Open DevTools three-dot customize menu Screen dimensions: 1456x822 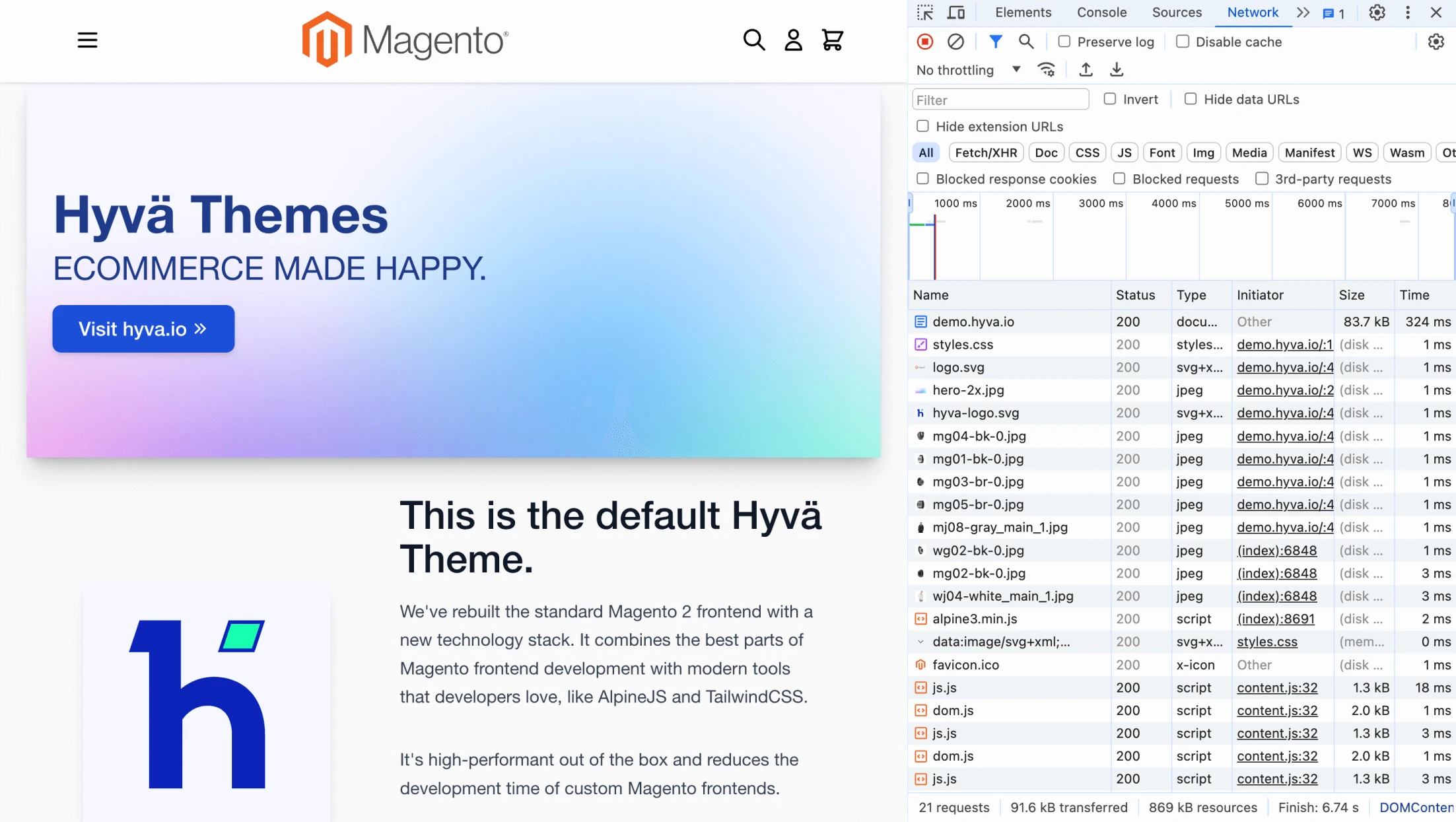point(1408,13)
